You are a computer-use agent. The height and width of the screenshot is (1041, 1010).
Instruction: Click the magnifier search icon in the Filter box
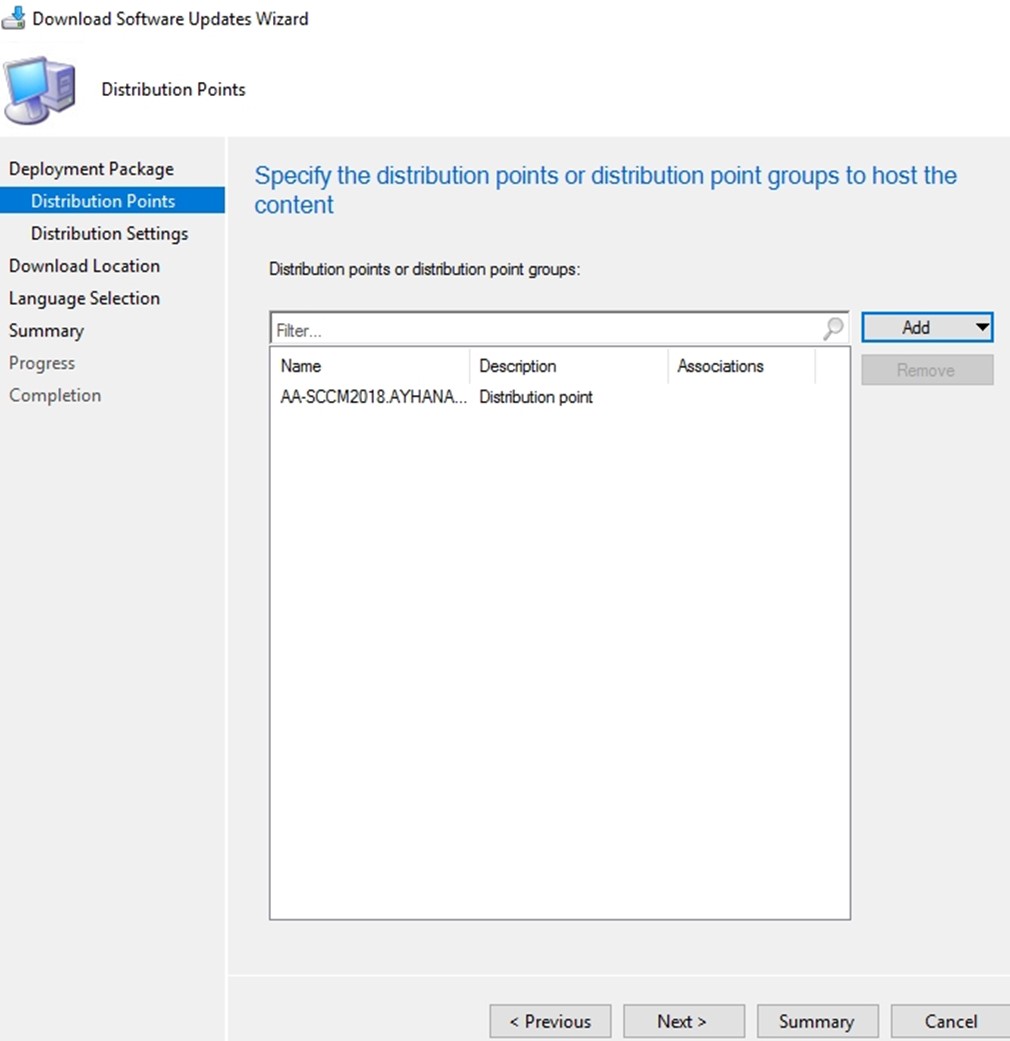pyautogui.click(x=833, y=328)
